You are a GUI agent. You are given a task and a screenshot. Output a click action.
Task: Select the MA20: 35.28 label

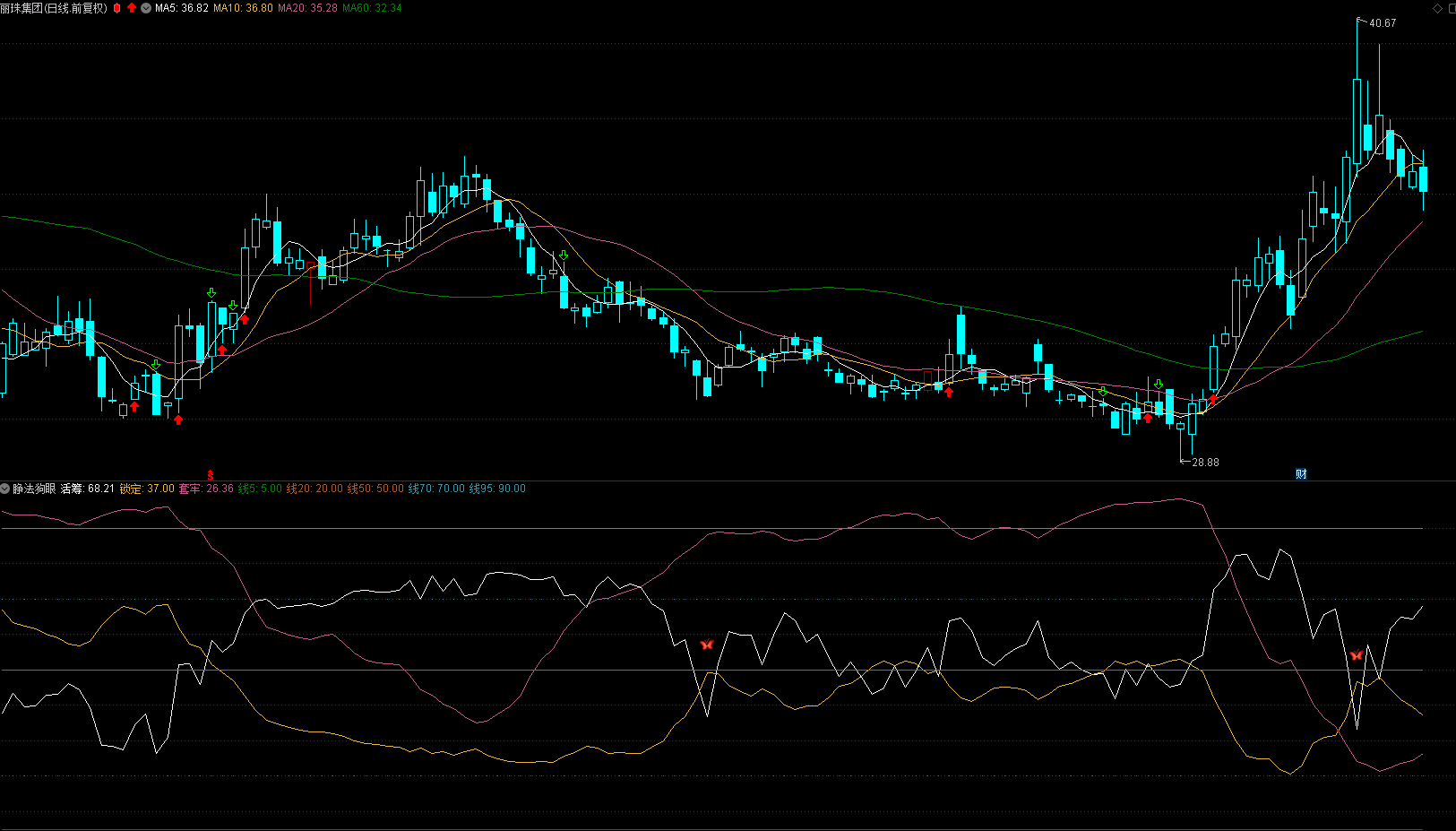308,8
